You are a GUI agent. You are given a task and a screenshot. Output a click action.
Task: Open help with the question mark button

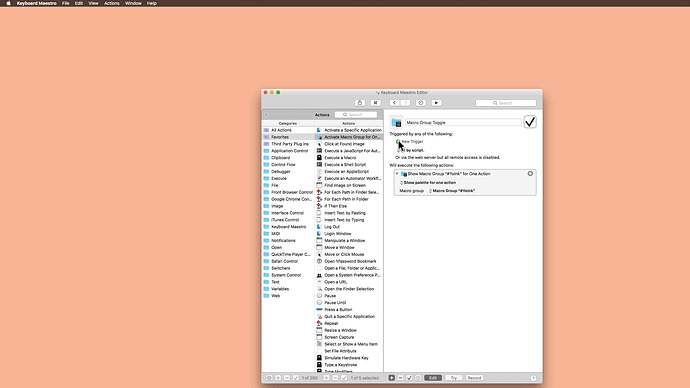533,378
